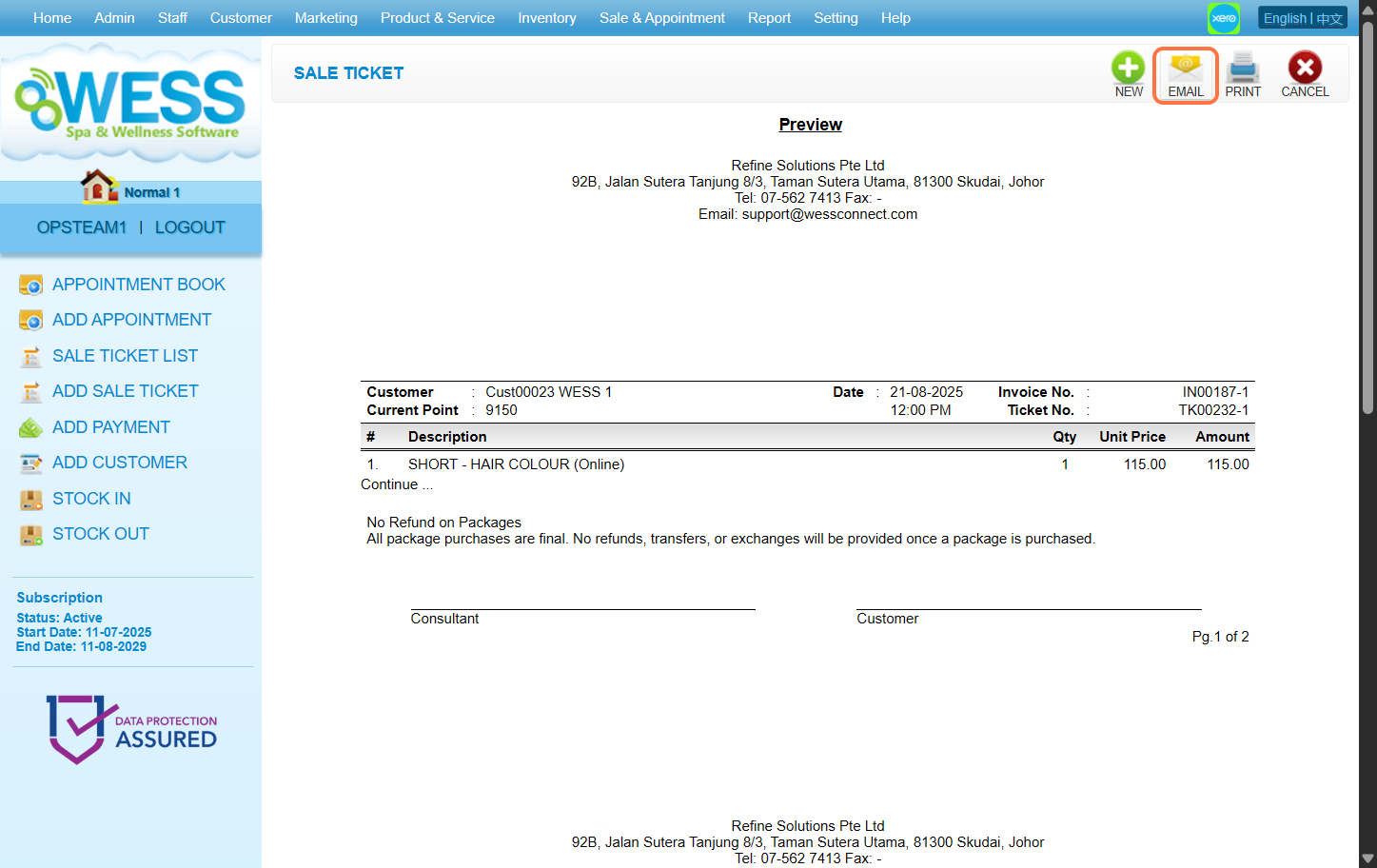Viewport: 1377px width, 868px height.
Task: Click the Stock In box icon
Action: coord(31,500)
